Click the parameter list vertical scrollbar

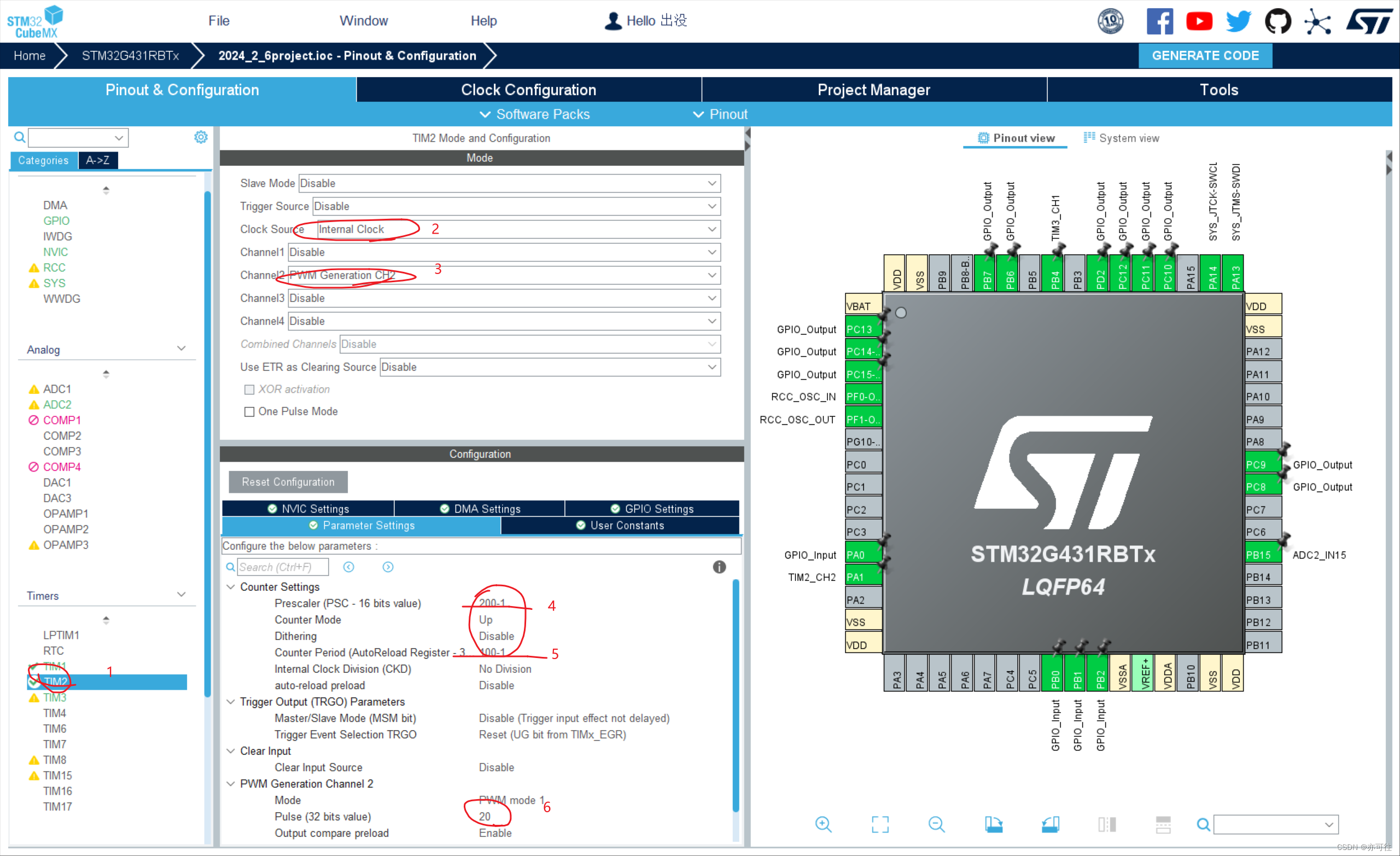[x=736, y=696]
